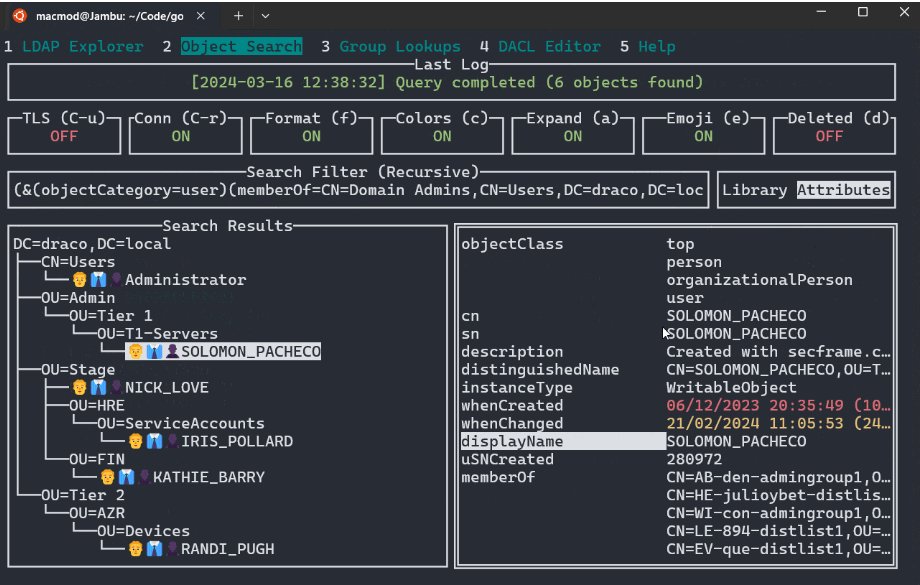Click the necktie emoji beside IRIS_POLLARD
The image size is (920, 585).
pyautogui.click(x=154, y=441)
